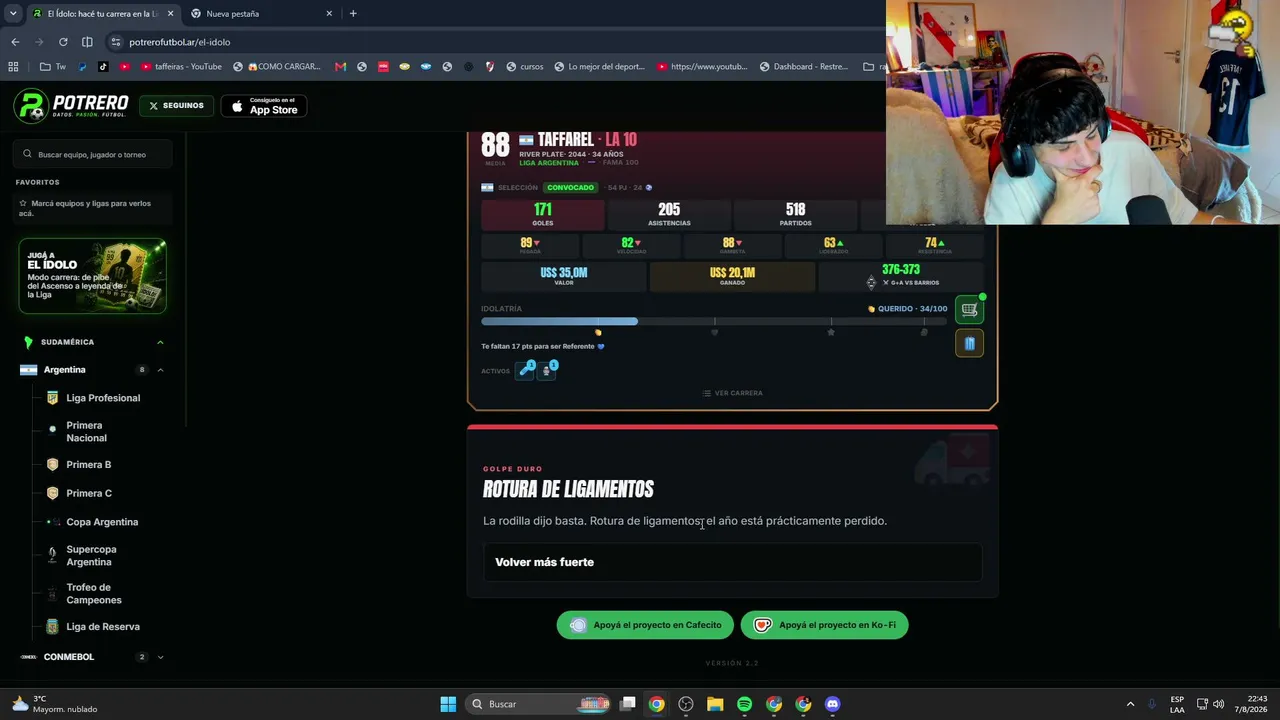Viewport: 1280px width, 720px height.
Task: Open the Jugá a El Ídolo promo card
Action: 92,276
